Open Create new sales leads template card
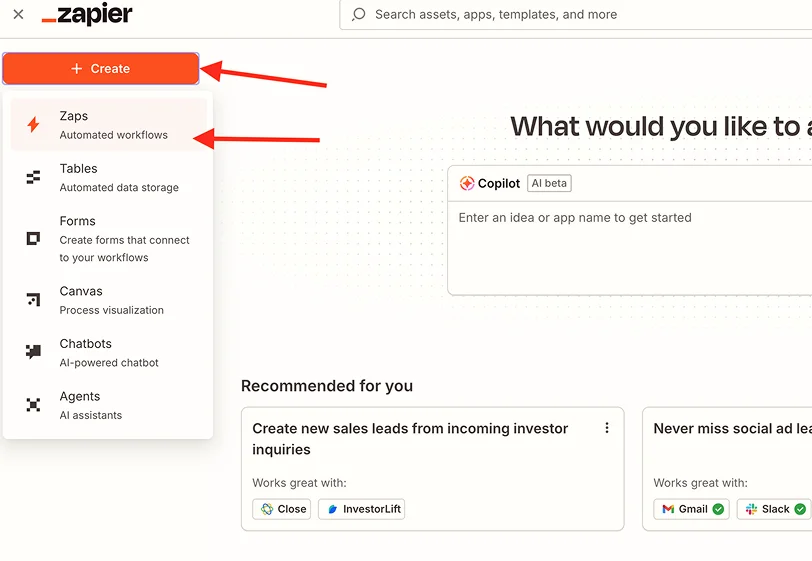 pyautogui.click(x=432, y=469)
